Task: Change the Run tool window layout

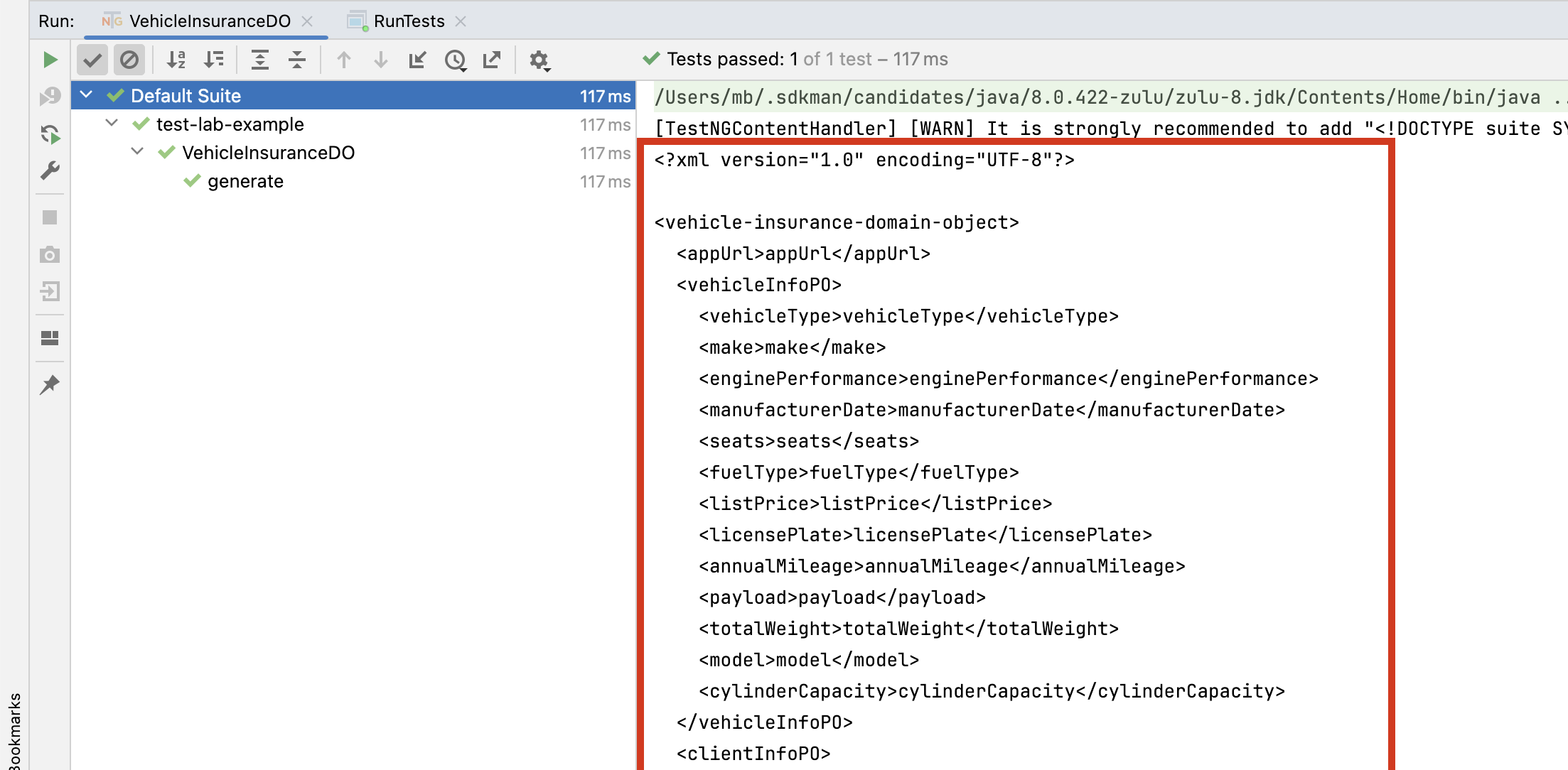Action: (50, 339)
